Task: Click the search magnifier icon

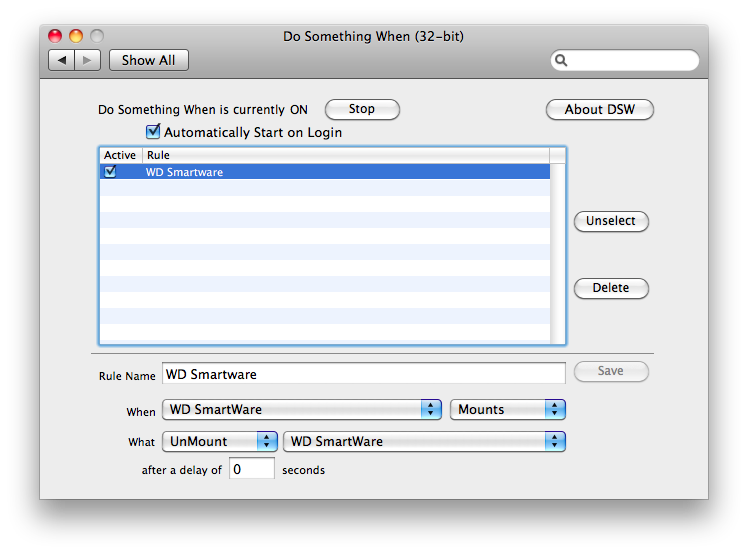Action: point(561,60)
